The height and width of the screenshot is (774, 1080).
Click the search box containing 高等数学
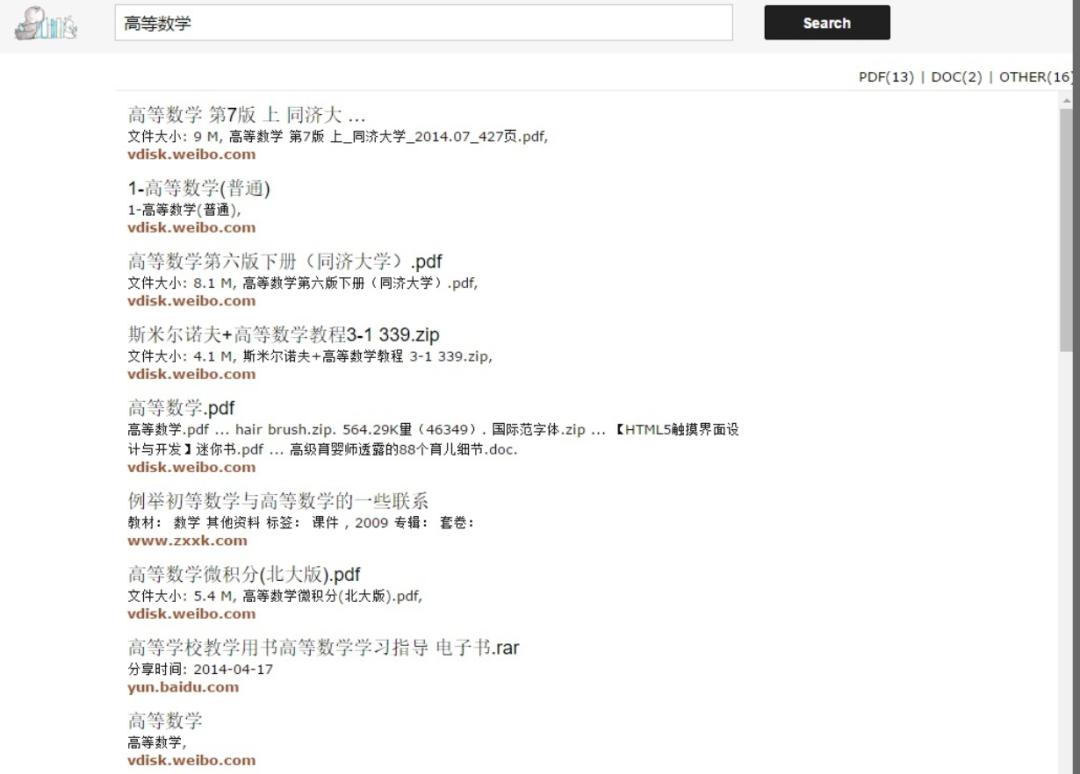(424, 23)
